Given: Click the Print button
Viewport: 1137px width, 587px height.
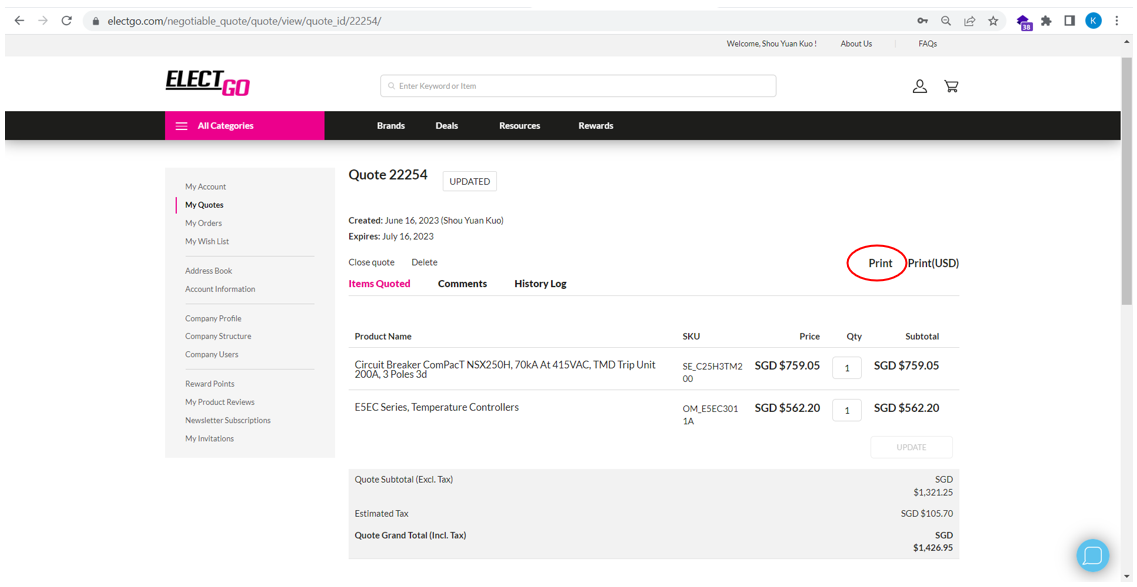Looking at the screenshot, I should pos(880,264).
